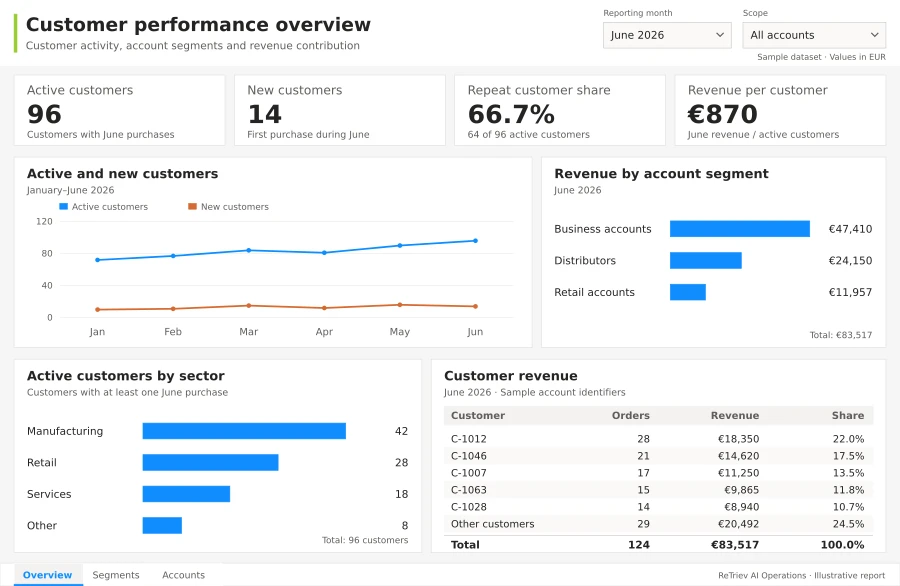Screen dimensions: 900x586
Task: Click the June point on Active customers line
Action: click(x=475, y=240)
